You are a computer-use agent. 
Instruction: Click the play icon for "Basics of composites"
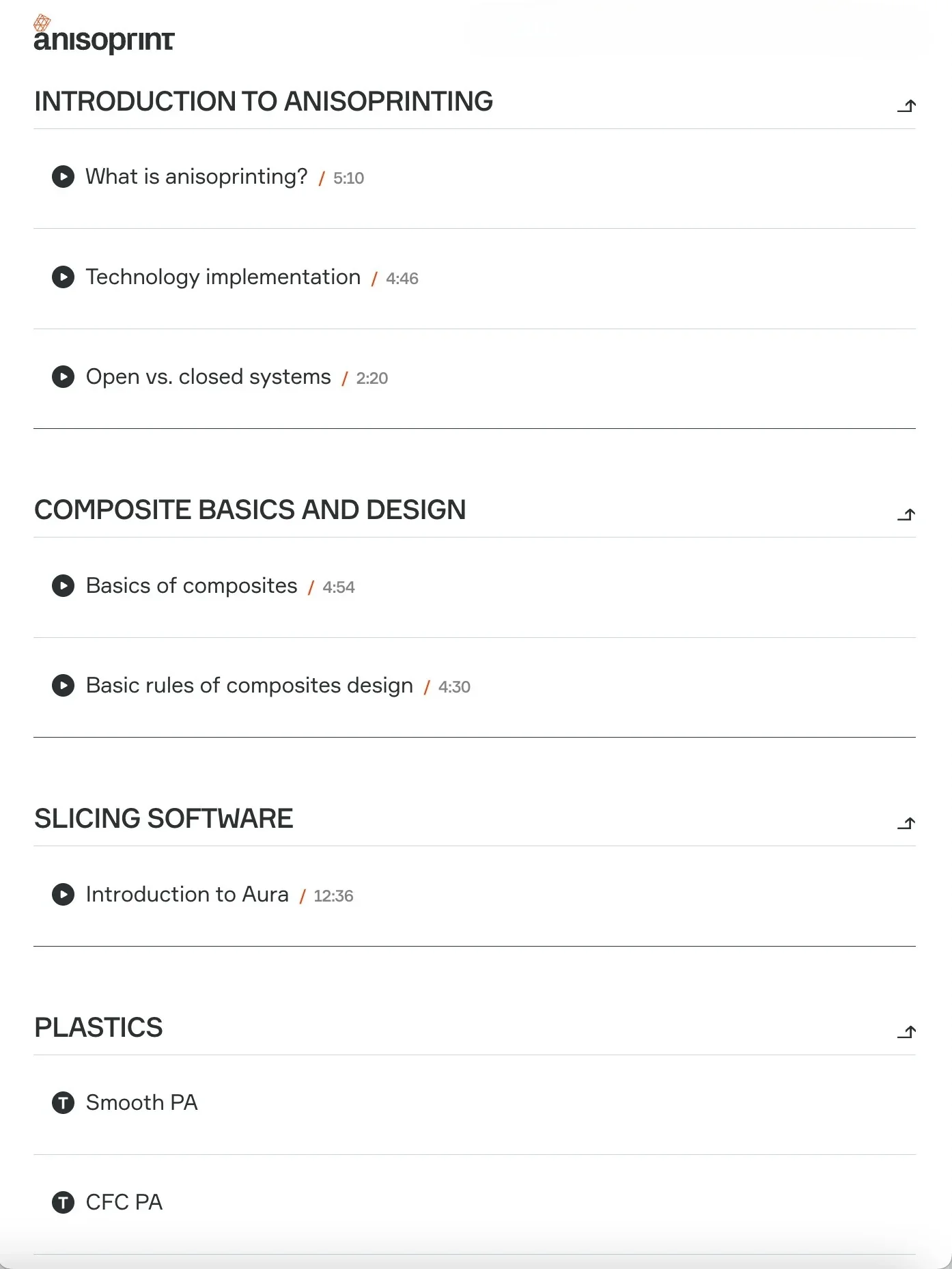(x=64, y=586)
